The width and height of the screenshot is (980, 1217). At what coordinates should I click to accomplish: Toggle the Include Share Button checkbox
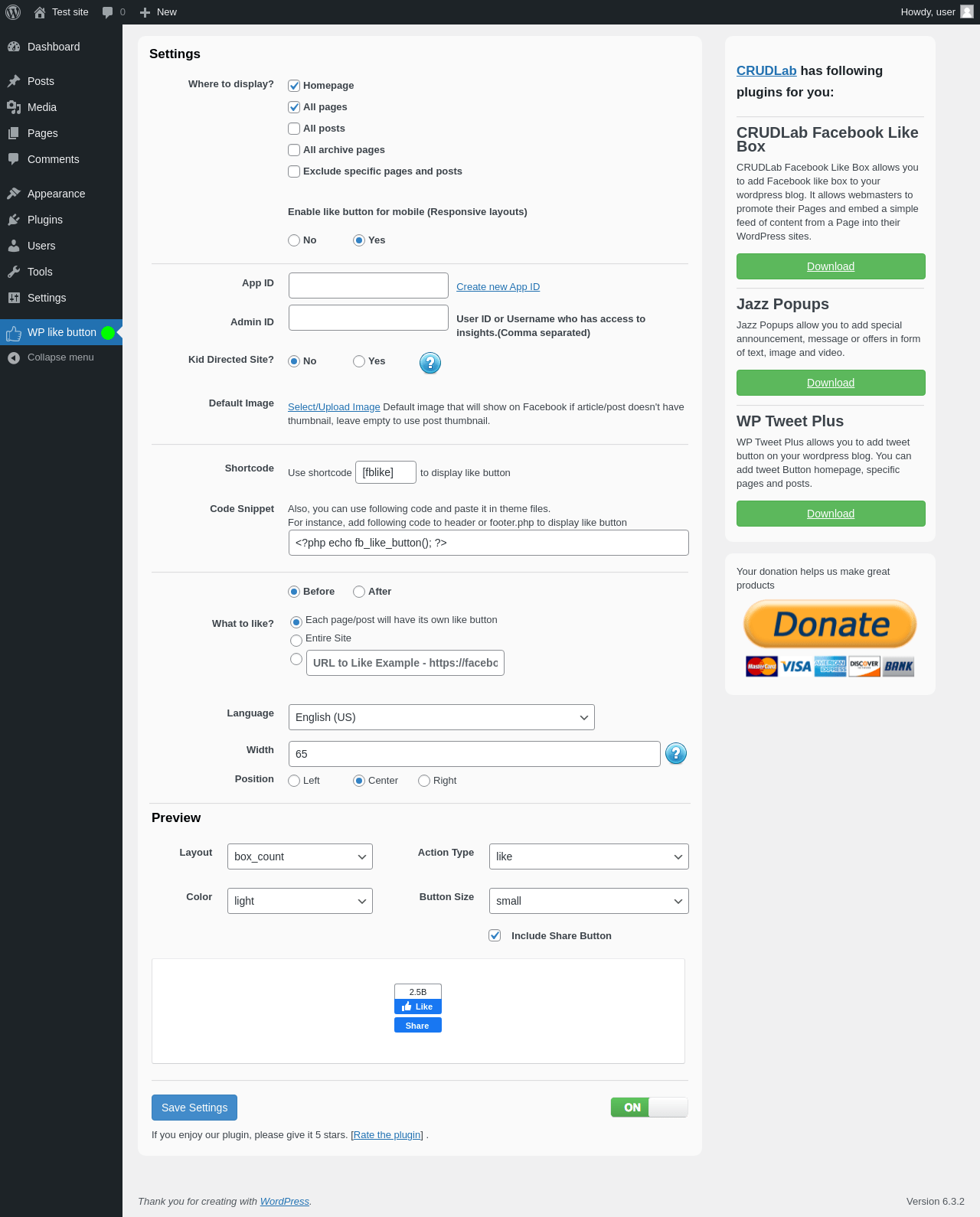coord(495,935)
